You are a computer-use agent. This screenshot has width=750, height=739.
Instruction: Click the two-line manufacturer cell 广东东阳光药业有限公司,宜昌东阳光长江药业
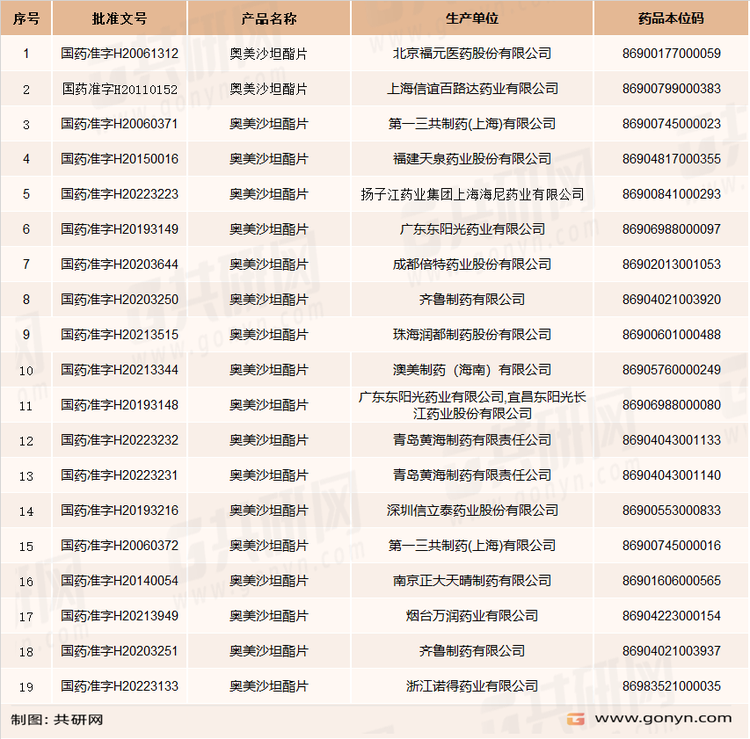tap(472, 405)
